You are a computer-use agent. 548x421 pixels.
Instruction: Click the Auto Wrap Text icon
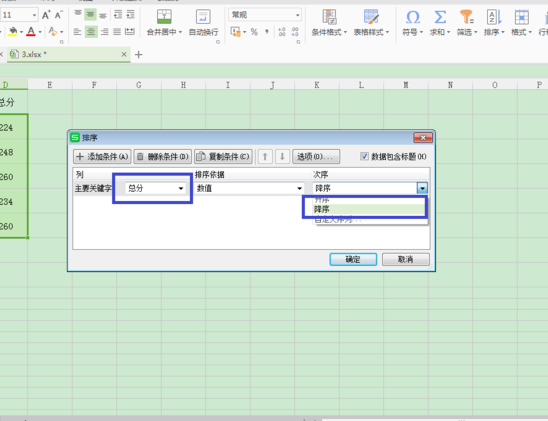pos(203,16)
